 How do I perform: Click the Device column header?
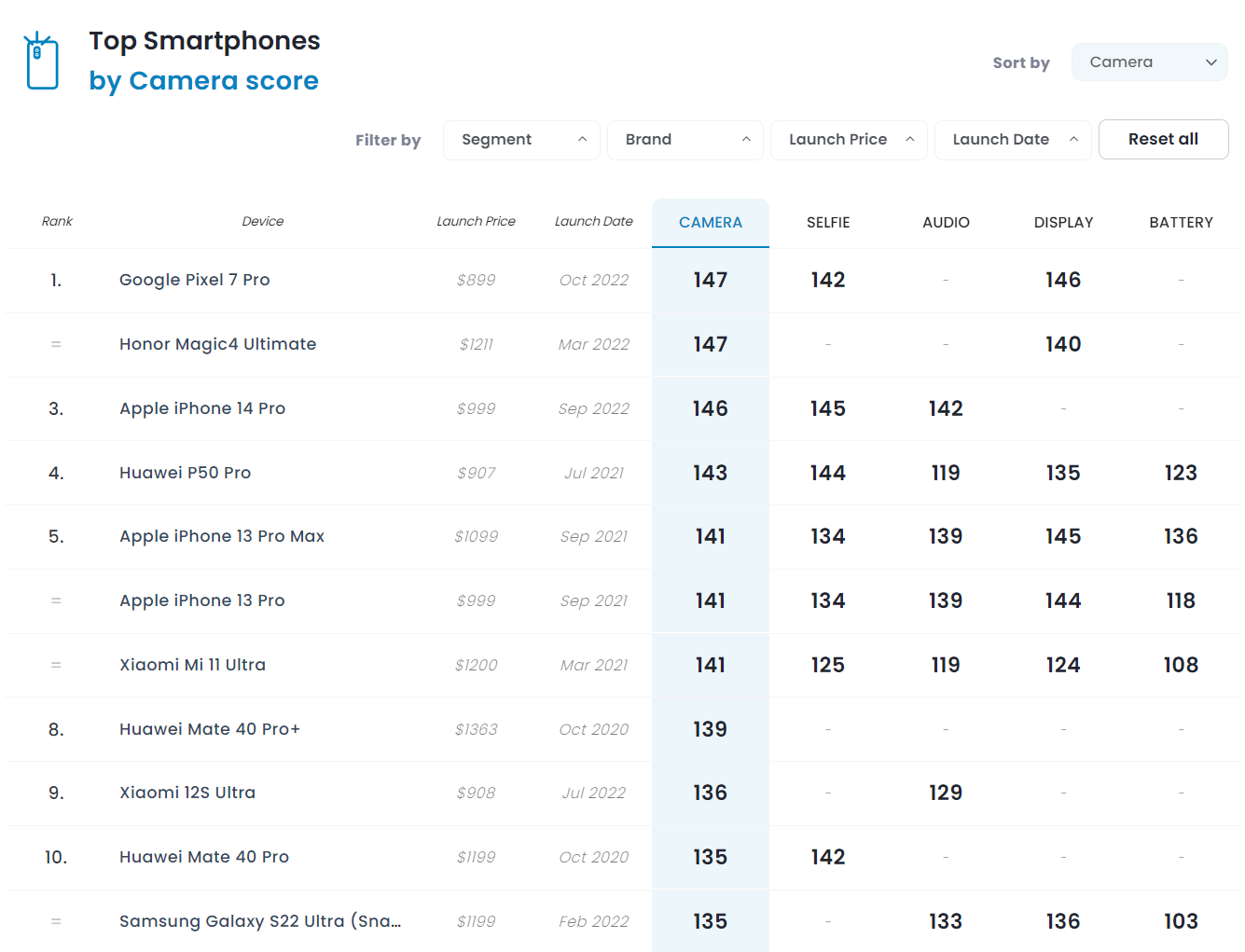tap(263, 222)
